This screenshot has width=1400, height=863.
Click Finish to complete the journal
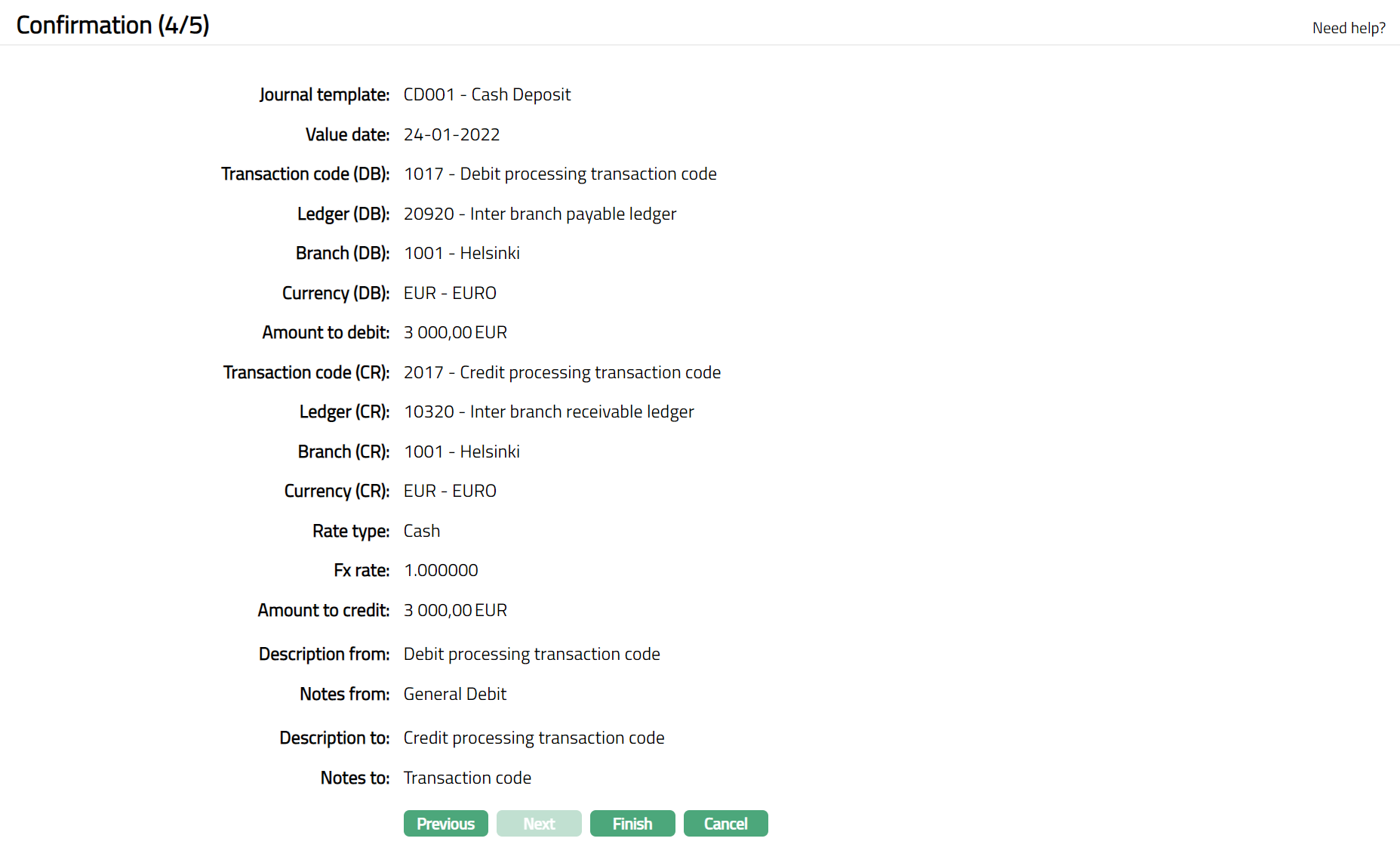[x=632, y=824]
